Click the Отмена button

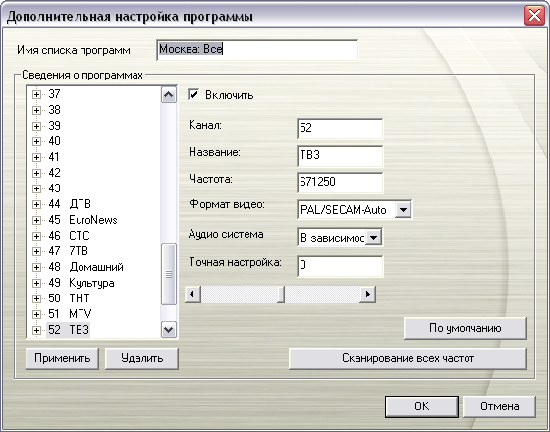499,406
